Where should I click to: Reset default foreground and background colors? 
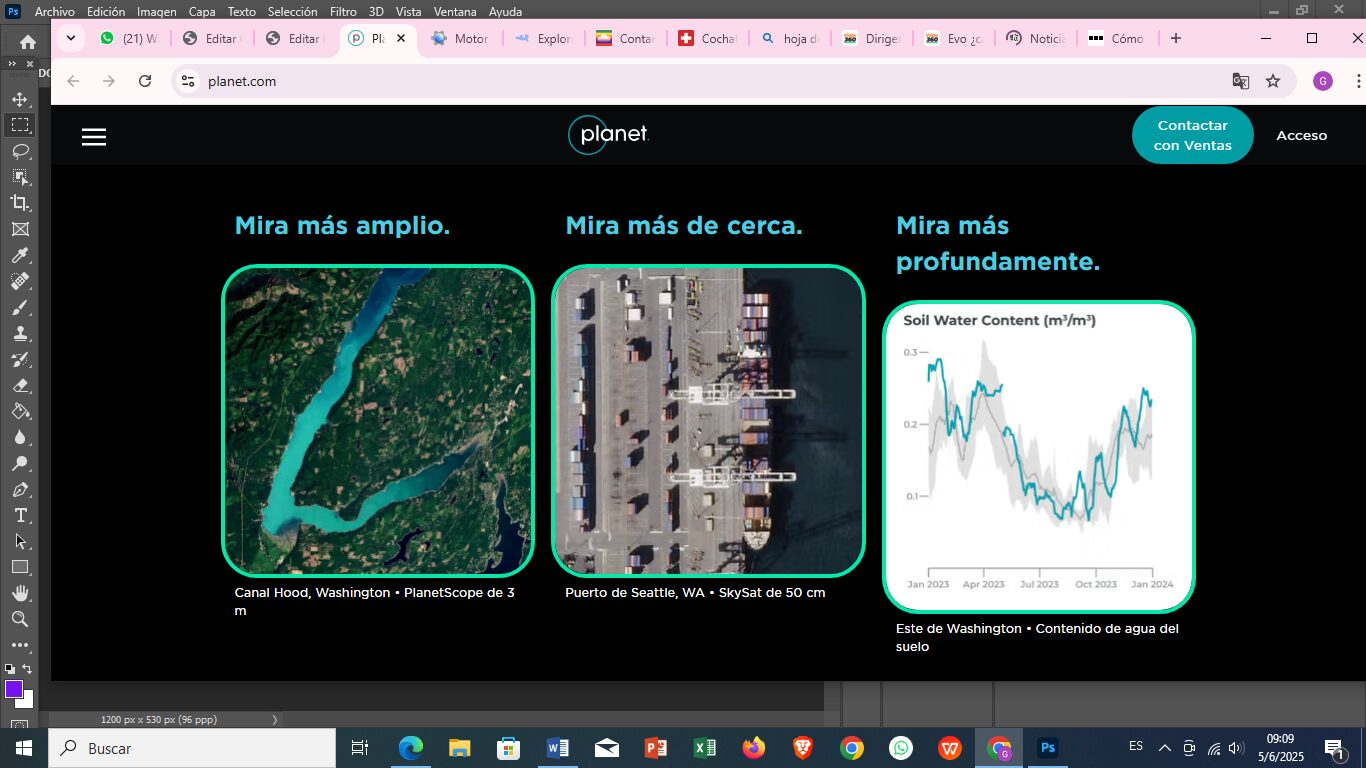pyautogui.click(x=9, y=669)
